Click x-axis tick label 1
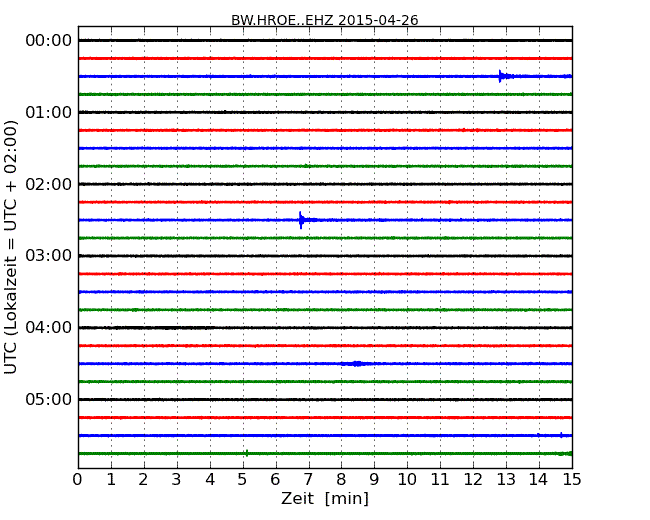 (x=111, y=480)
